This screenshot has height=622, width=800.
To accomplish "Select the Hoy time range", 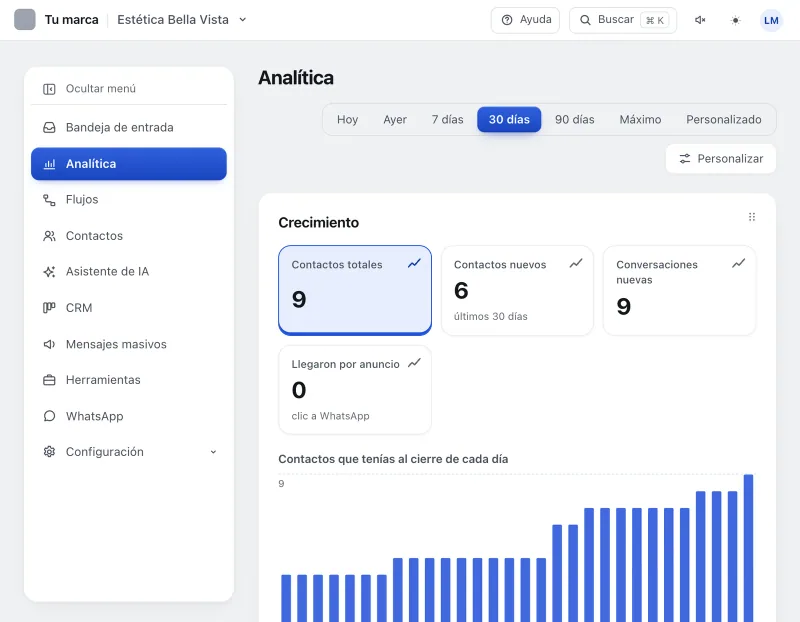I will click(x=347, y=119).
